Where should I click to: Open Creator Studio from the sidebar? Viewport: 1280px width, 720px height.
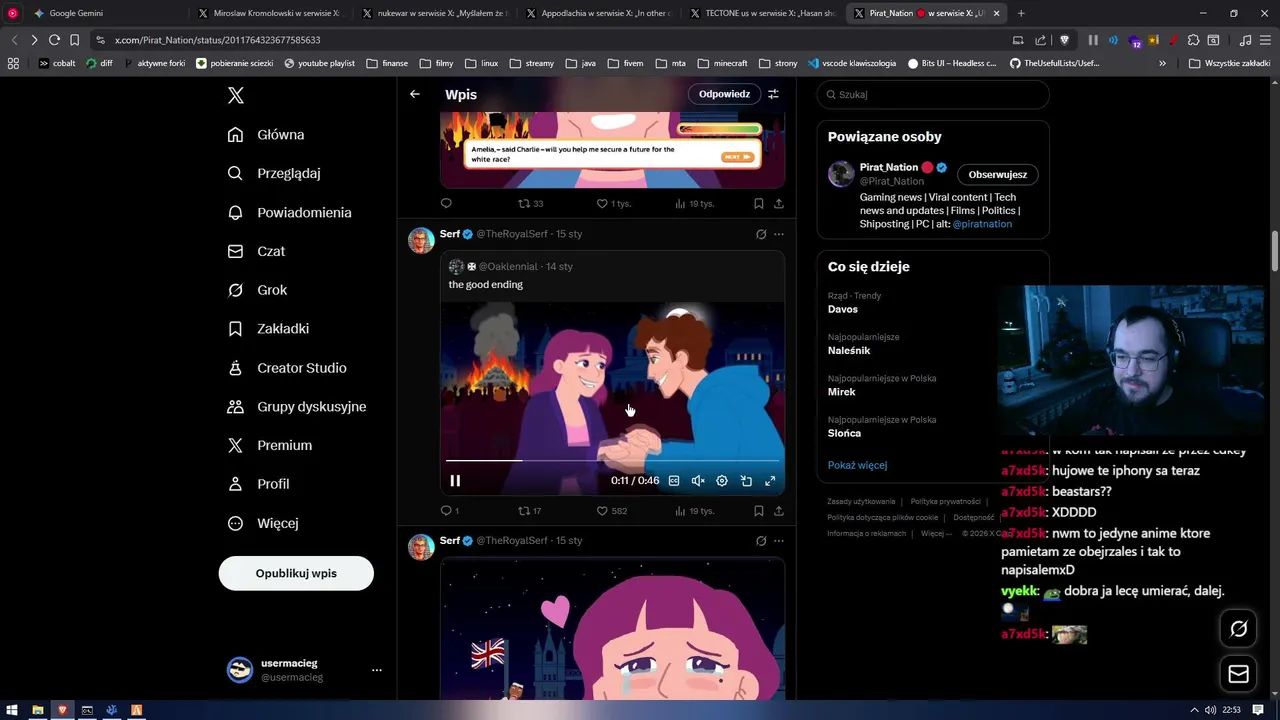(287, 368)
